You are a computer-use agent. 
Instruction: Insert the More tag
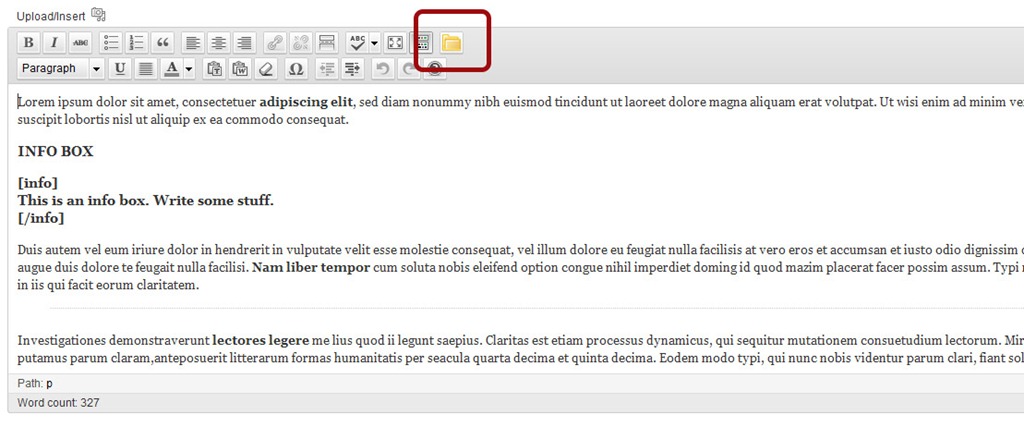tap(326, 43)
